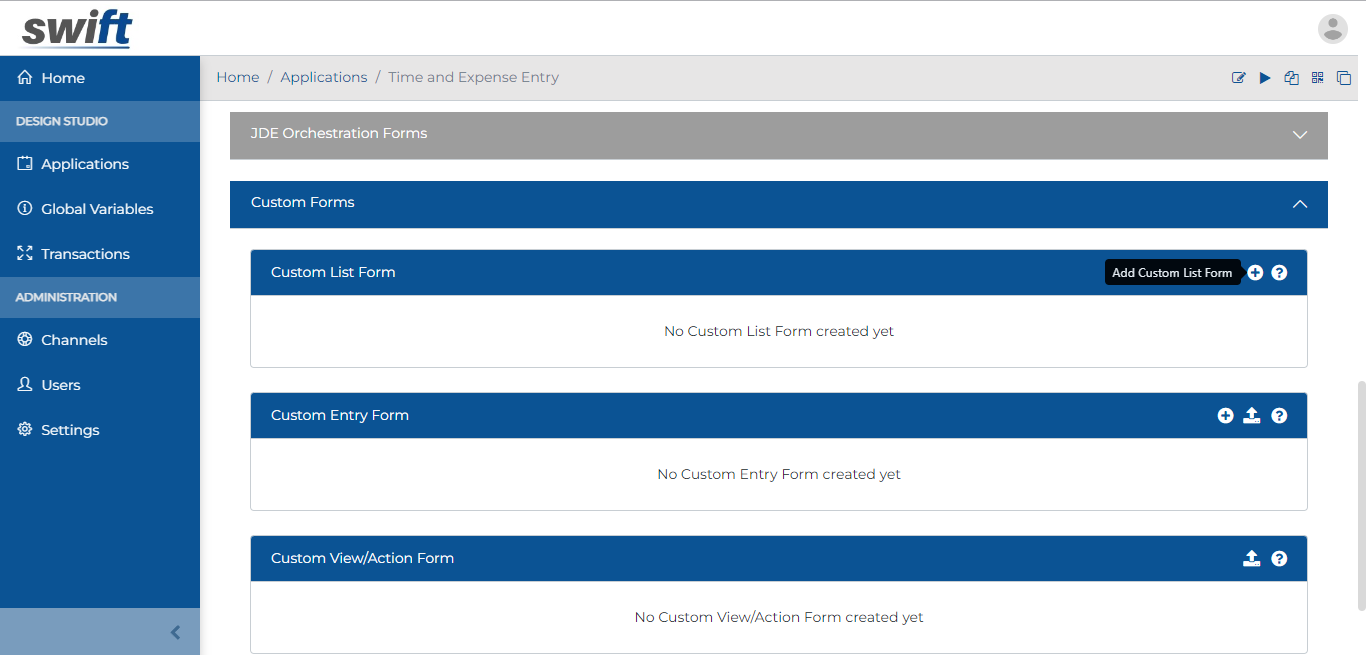Open the Applications breadcrumb link
This screenshot has height=655, width=1366.
point(324,77)
